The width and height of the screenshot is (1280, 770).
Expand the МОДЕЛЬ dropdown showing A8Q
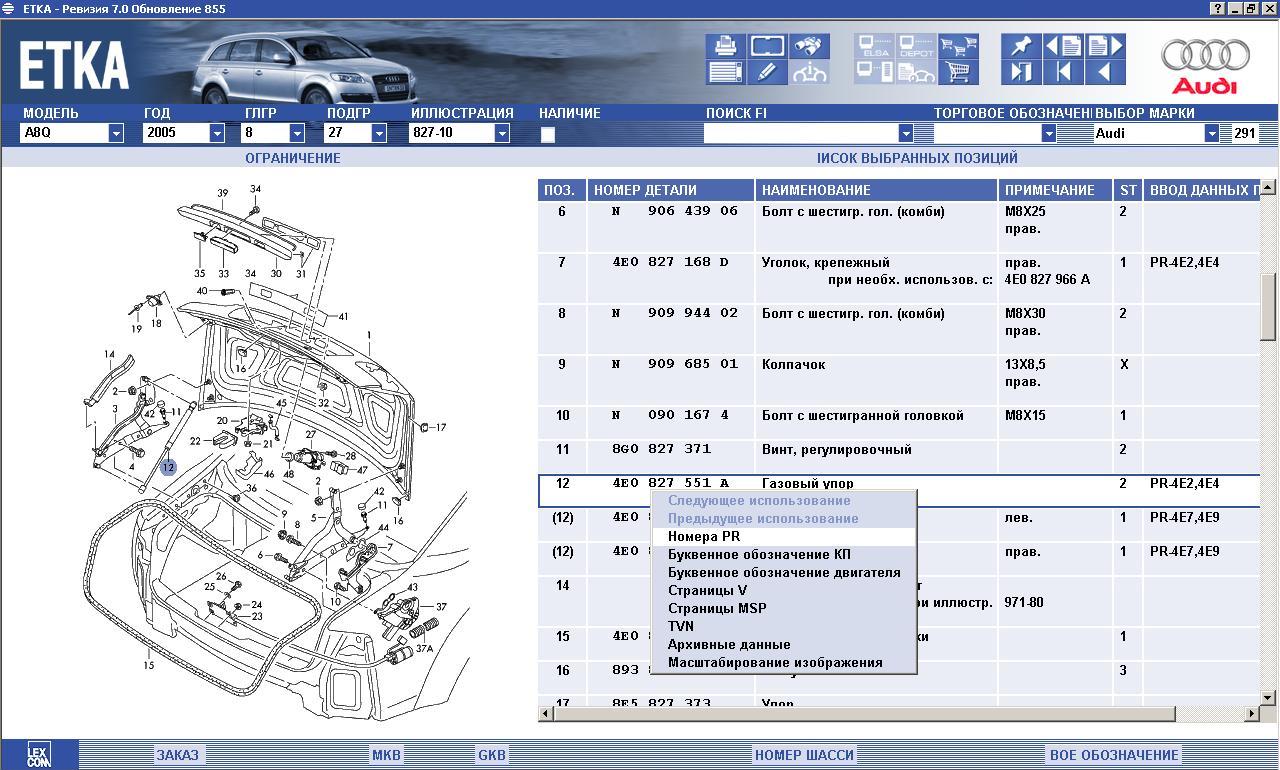pos(116,133)
